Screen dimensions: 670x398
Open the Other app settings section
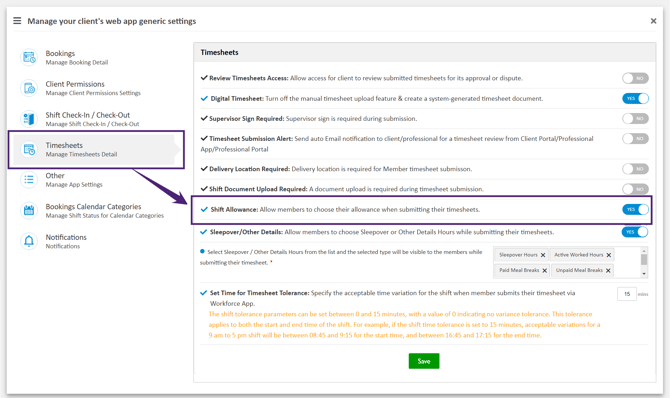[94, 180]
